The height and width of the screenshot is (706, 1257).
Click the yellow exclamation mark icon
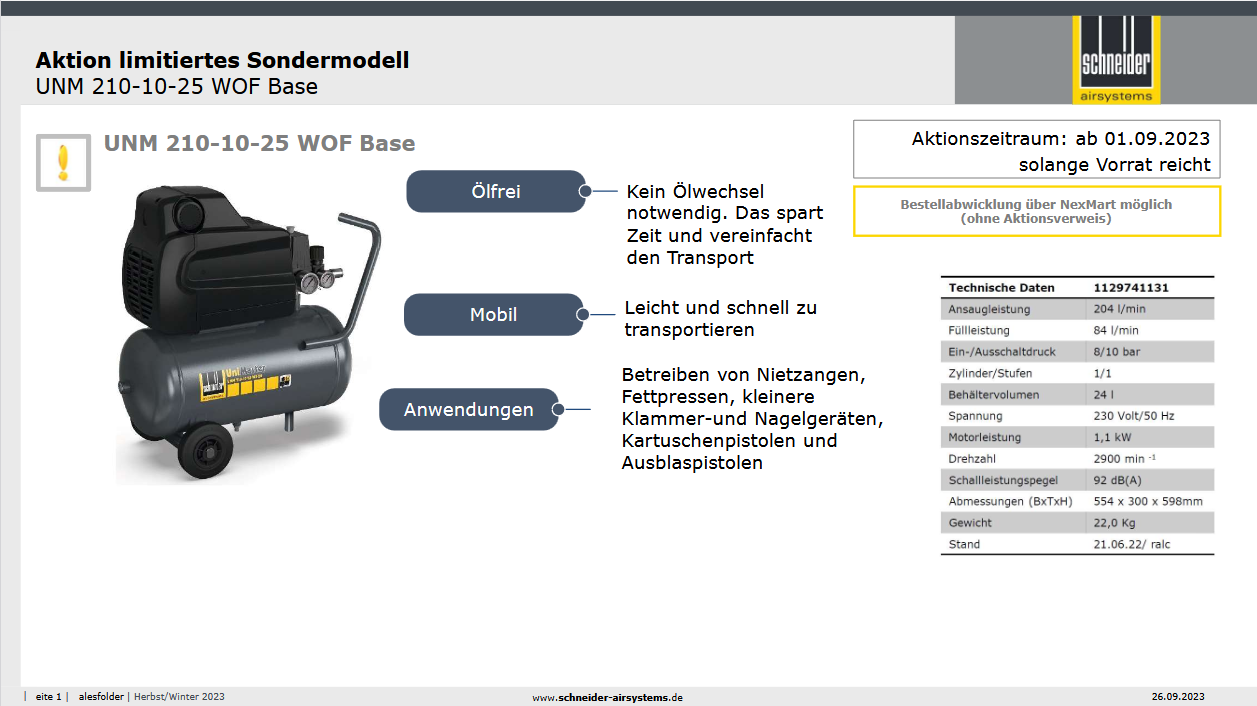(64, 162)
